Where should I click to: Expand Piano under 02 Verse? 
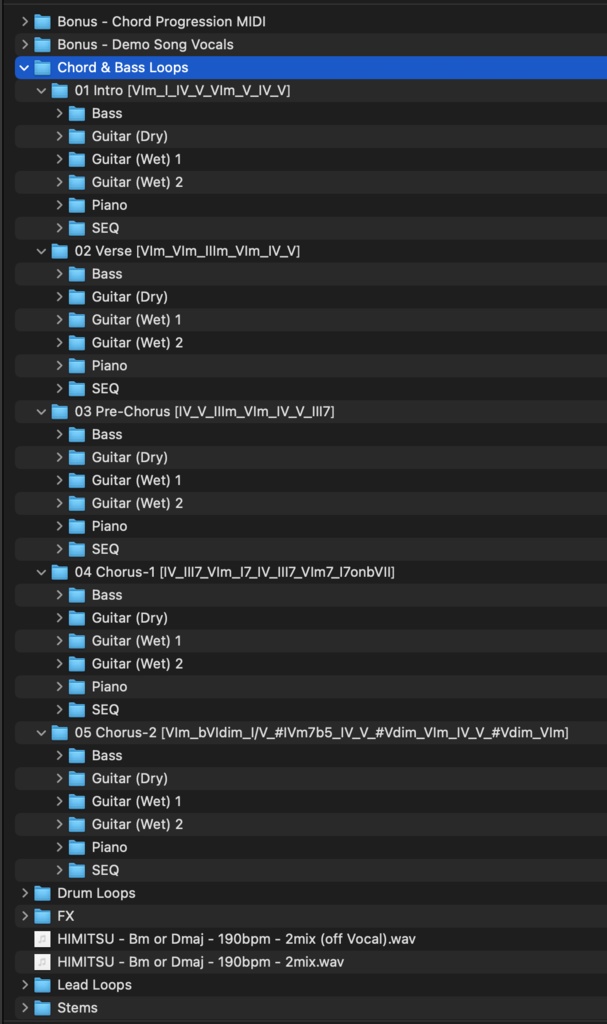pyautogui.click(x=59, y=366)
